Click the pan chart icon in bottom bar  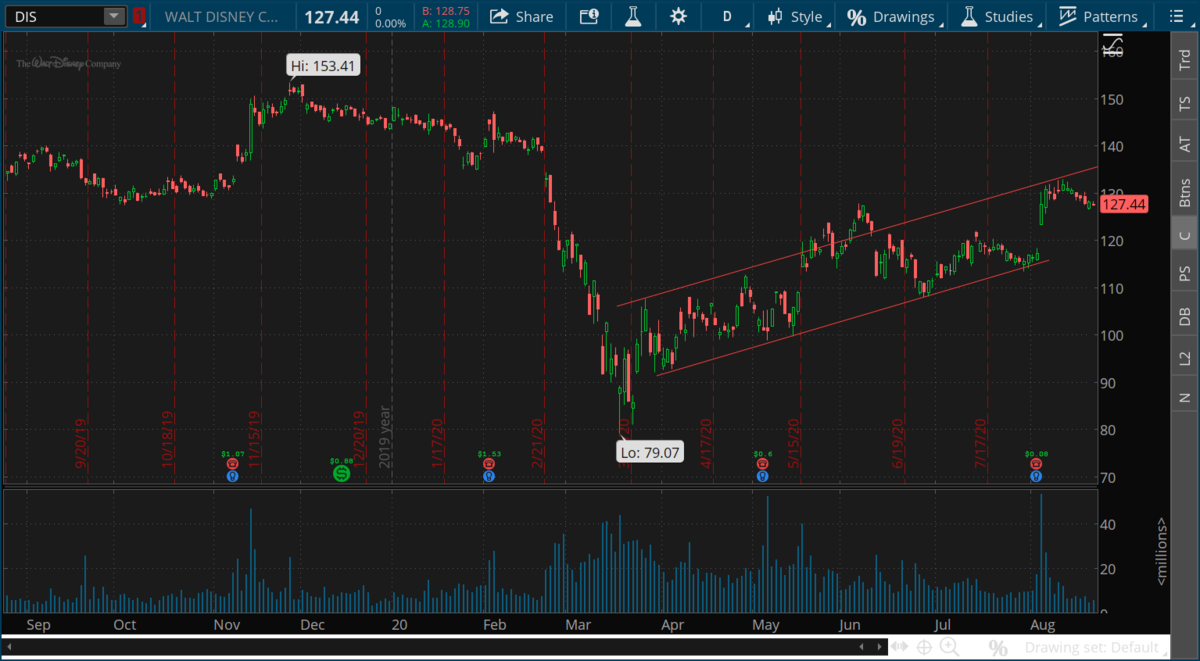899,647
